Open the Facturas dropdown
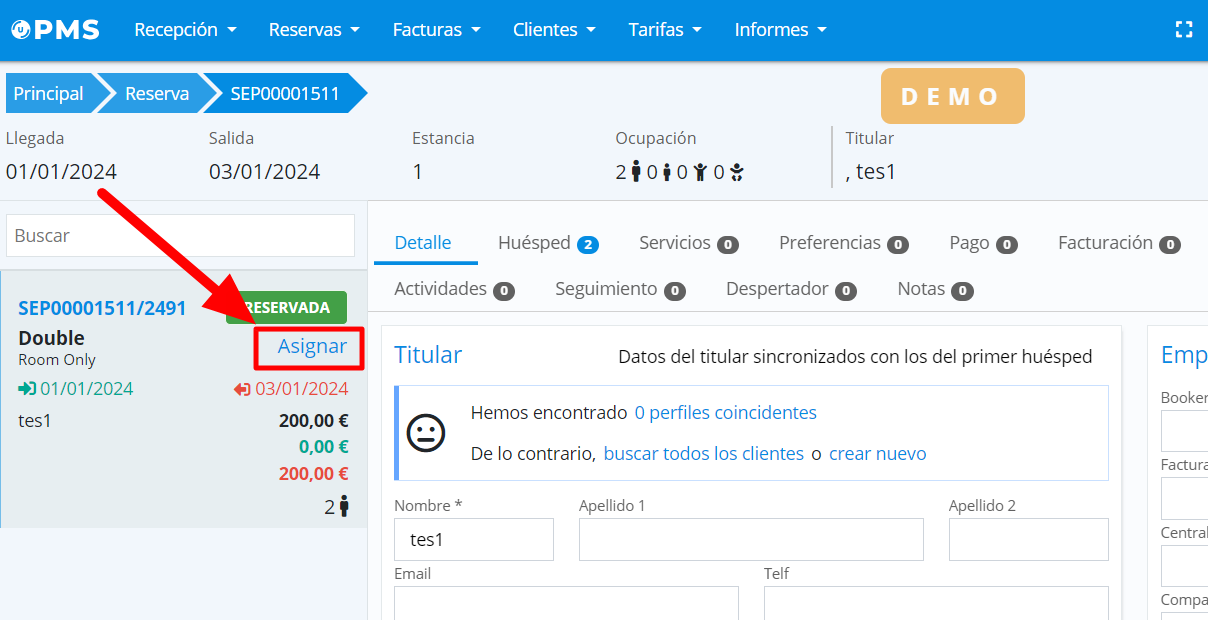Viewport: 1208px width, 620px height. [x=436, y=30]
